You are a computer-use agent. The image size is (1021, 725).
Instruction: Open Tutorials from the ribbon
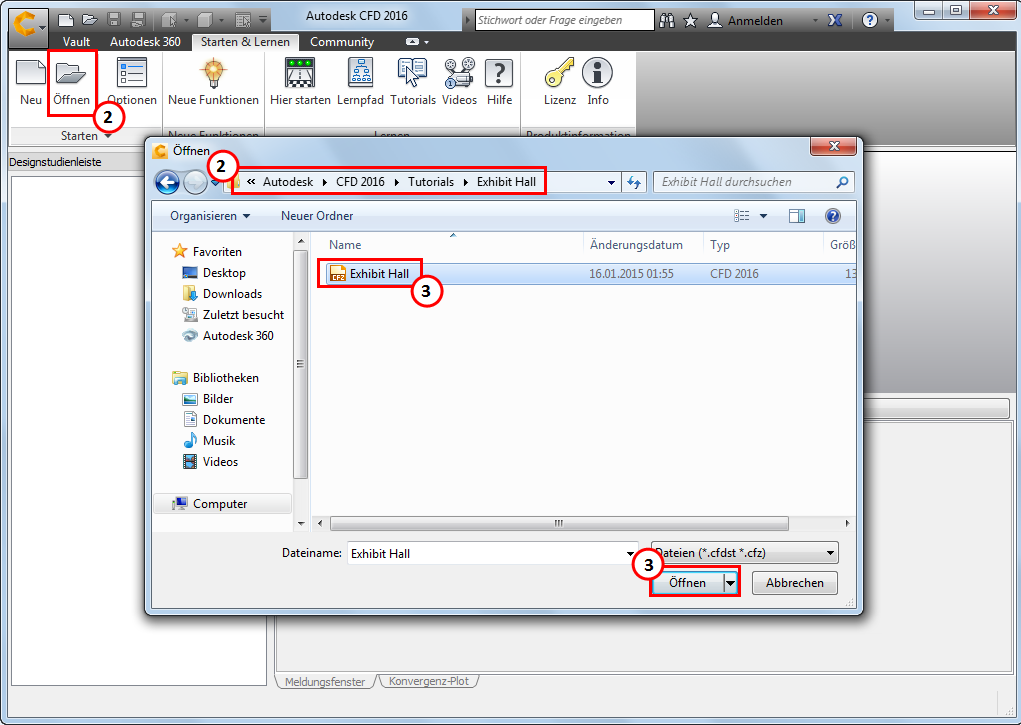tap(413, 81)
